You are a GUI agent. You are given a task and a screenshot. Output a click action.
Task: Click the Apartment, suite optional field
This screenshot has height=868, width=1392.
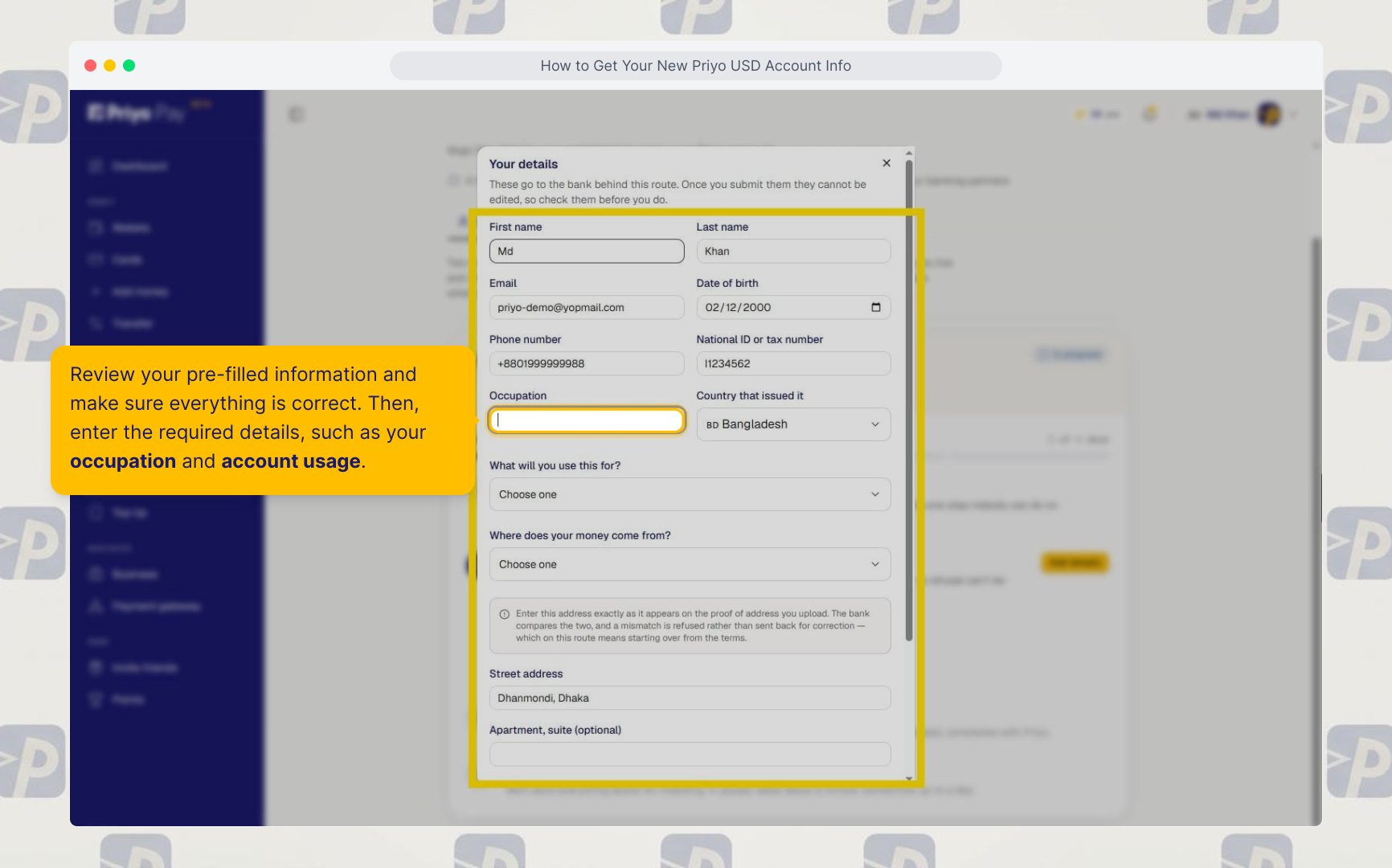point(690,754)
